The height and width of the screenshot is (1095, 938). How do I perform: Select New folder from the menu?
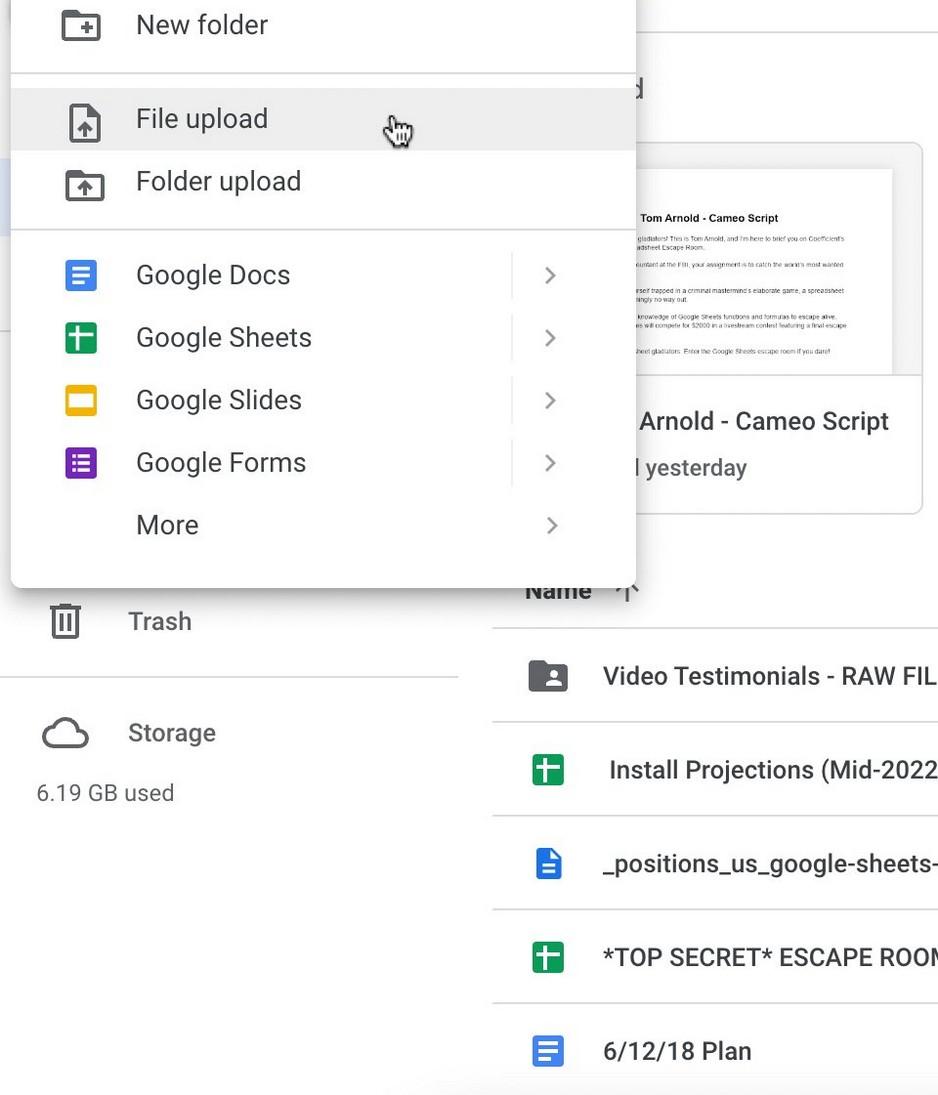201,23
